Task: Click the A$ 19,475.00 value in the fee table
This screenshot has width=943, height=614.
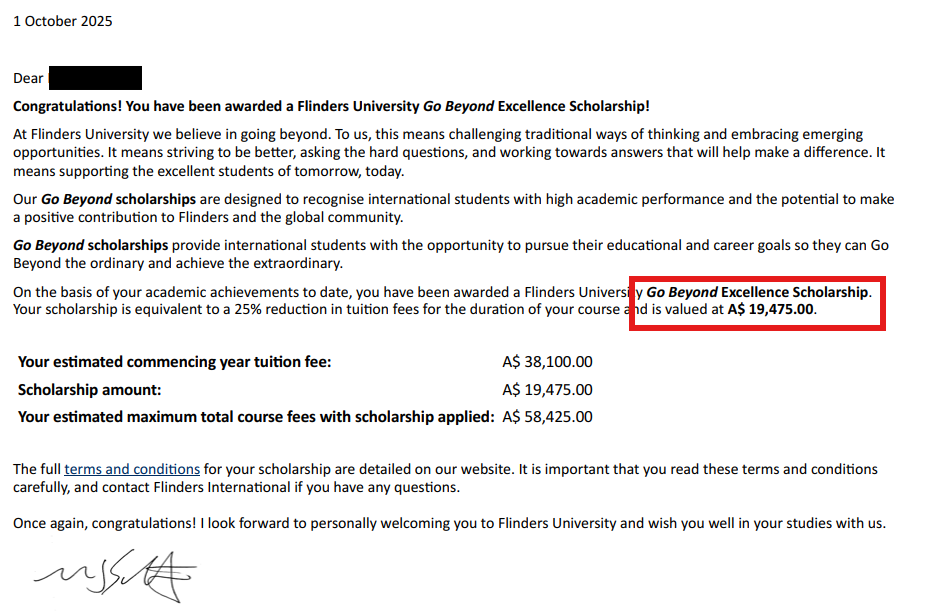Action: point(547,390)
